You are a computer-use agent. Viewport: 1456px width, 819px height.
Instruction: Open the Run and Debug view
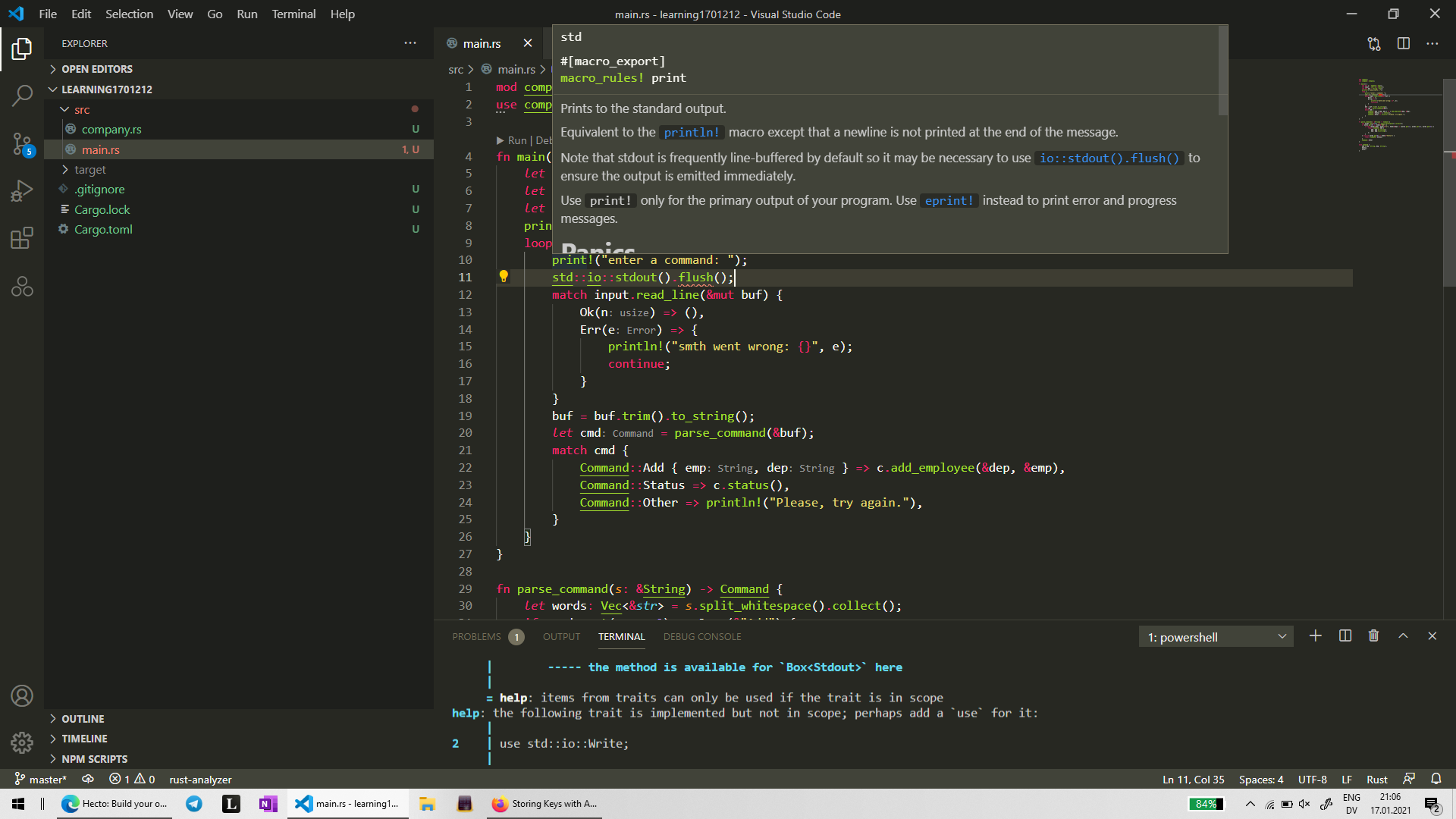[22, 191]
